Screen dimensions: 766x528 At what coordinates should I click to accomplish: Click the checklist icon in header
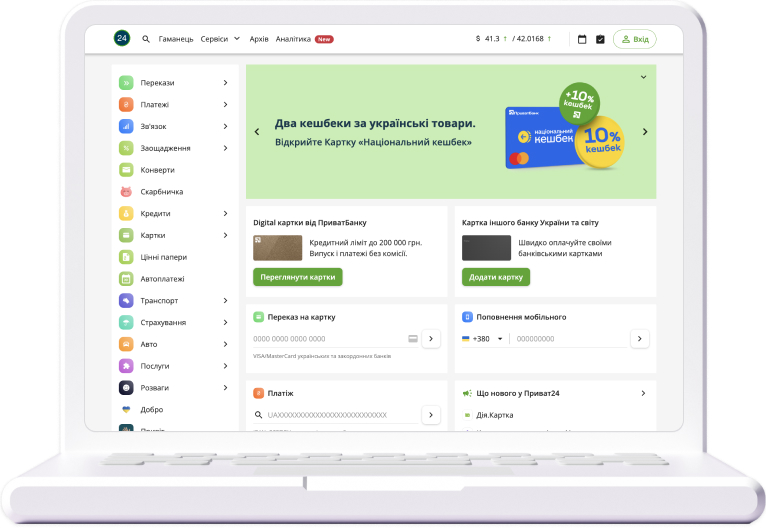pos(600,39)
